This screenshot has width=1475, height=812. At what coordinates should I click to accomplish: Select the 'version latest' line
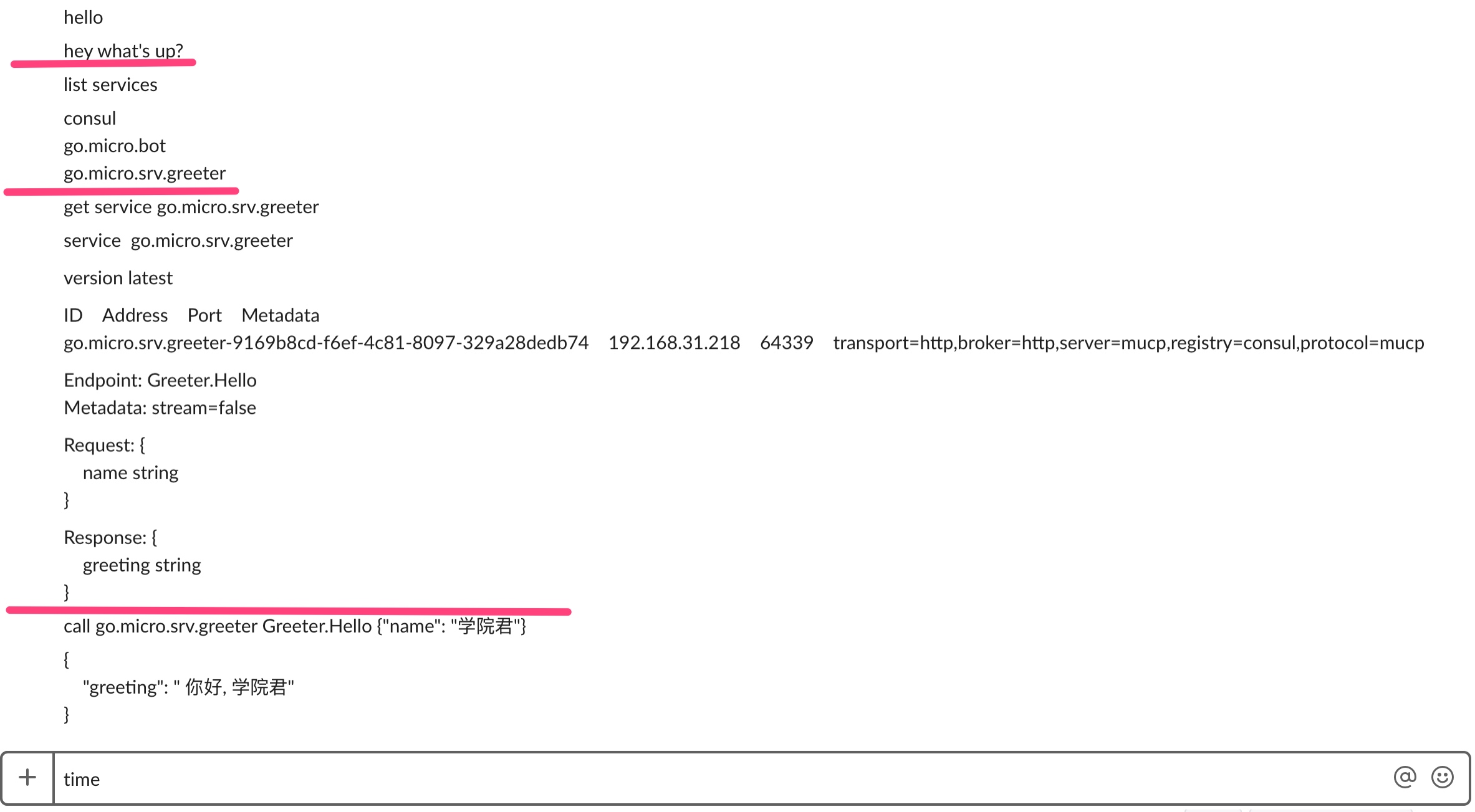tap(118, 278)
